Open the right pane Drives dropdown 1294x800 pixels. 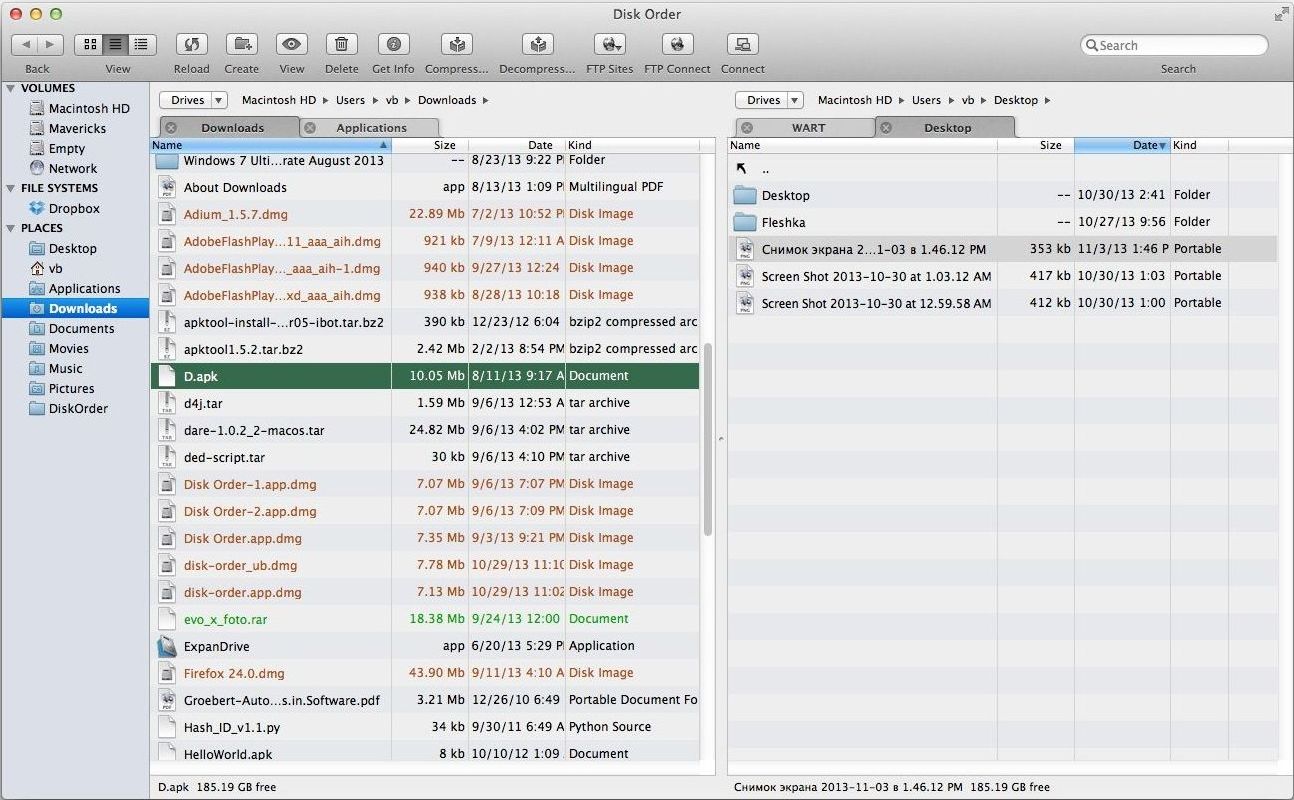coord(770,100)
